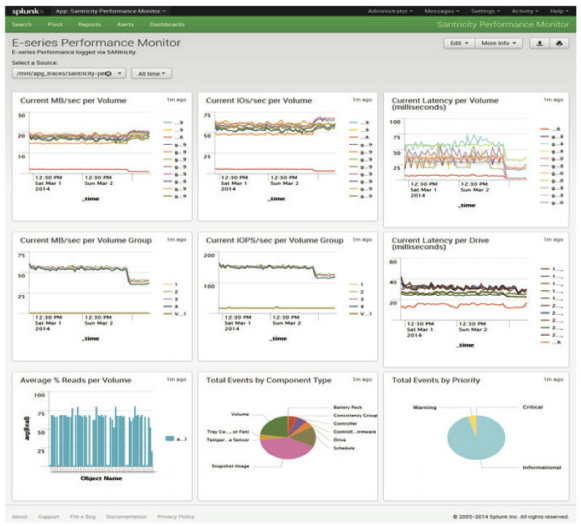Open the Help dropdown
Image resolution: width=581 pixels, height=526 pixels.
(559, 11)
